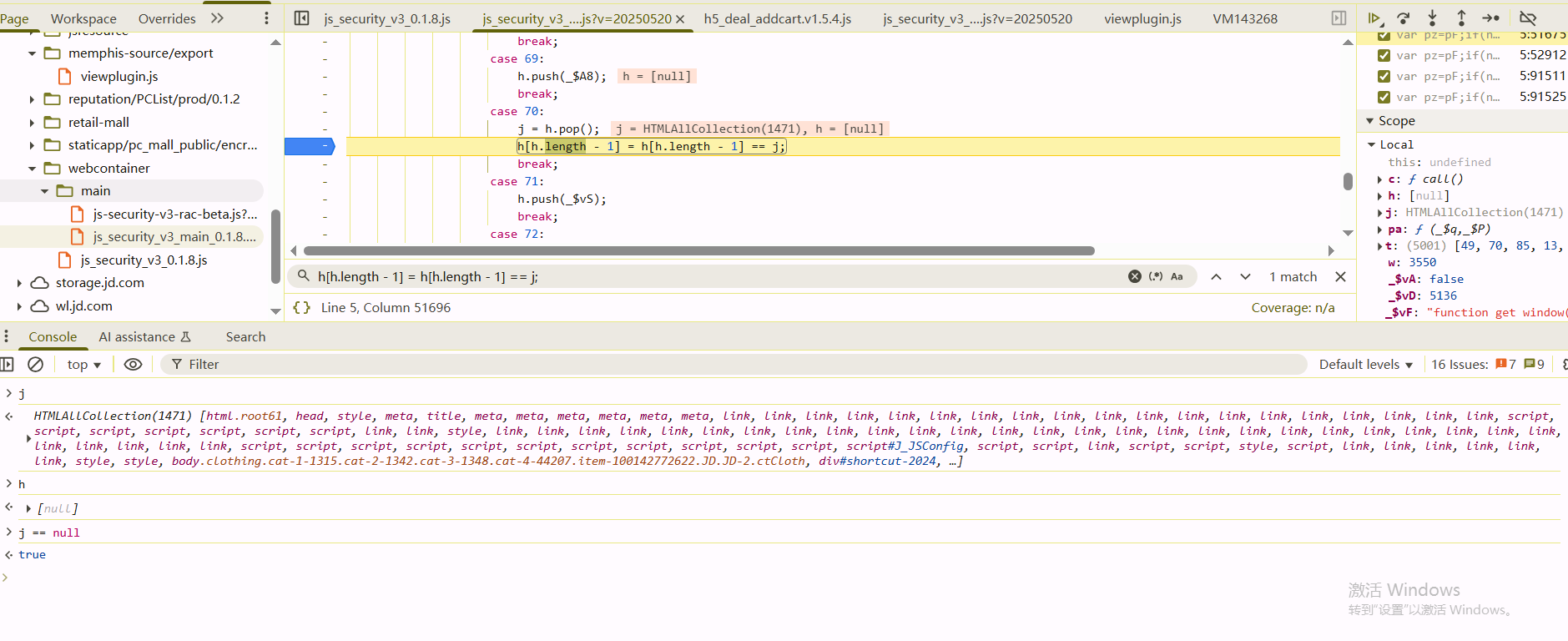
Task: Resume script execution in debugger
Action: point(1374,18)
